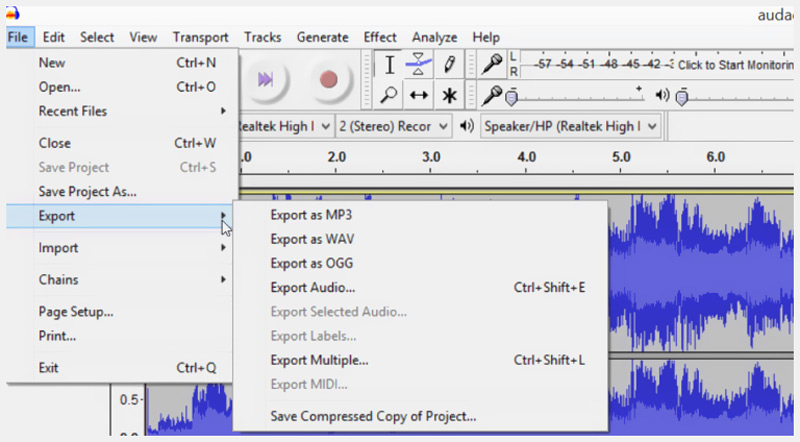Viewport: 800px width, 442px height.
Task: Select the Envelope tool
Action: 420,65
